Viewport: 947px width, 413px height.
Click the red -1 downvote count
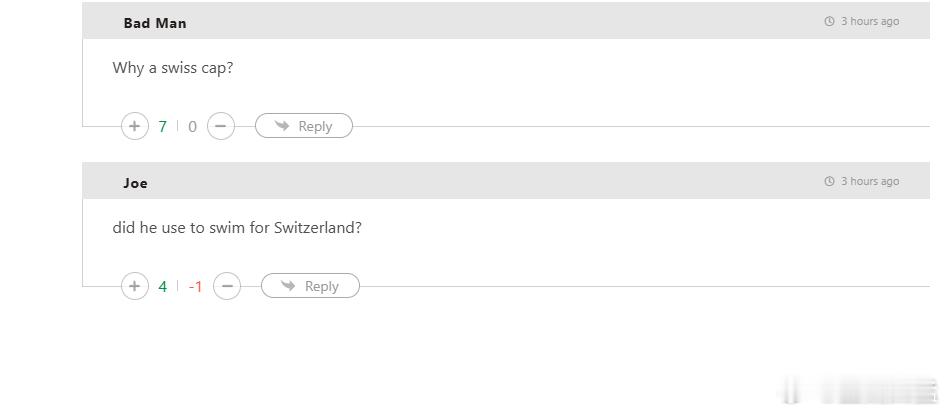click(x=195, y=287)
